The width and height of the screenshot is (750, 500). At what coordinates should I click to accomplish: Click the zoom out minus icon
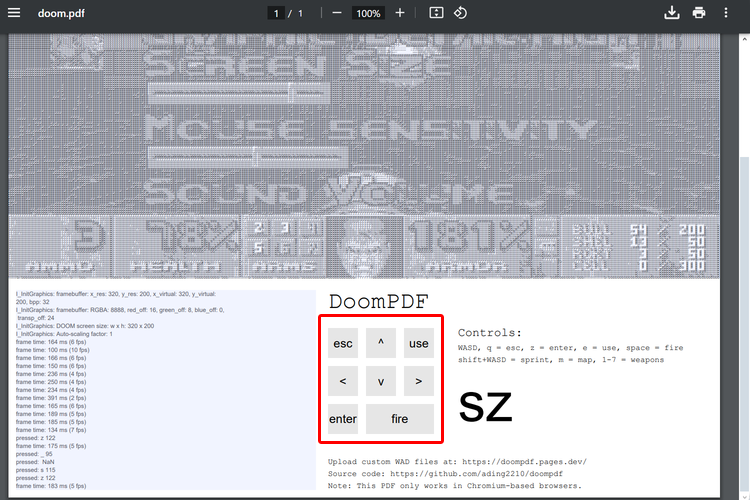coord(337,13)
